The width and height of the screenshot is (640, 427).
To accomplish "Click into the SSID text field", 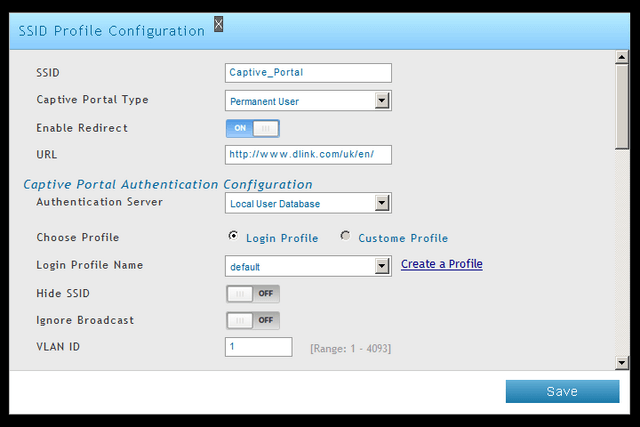I will [x=308, y=73].
